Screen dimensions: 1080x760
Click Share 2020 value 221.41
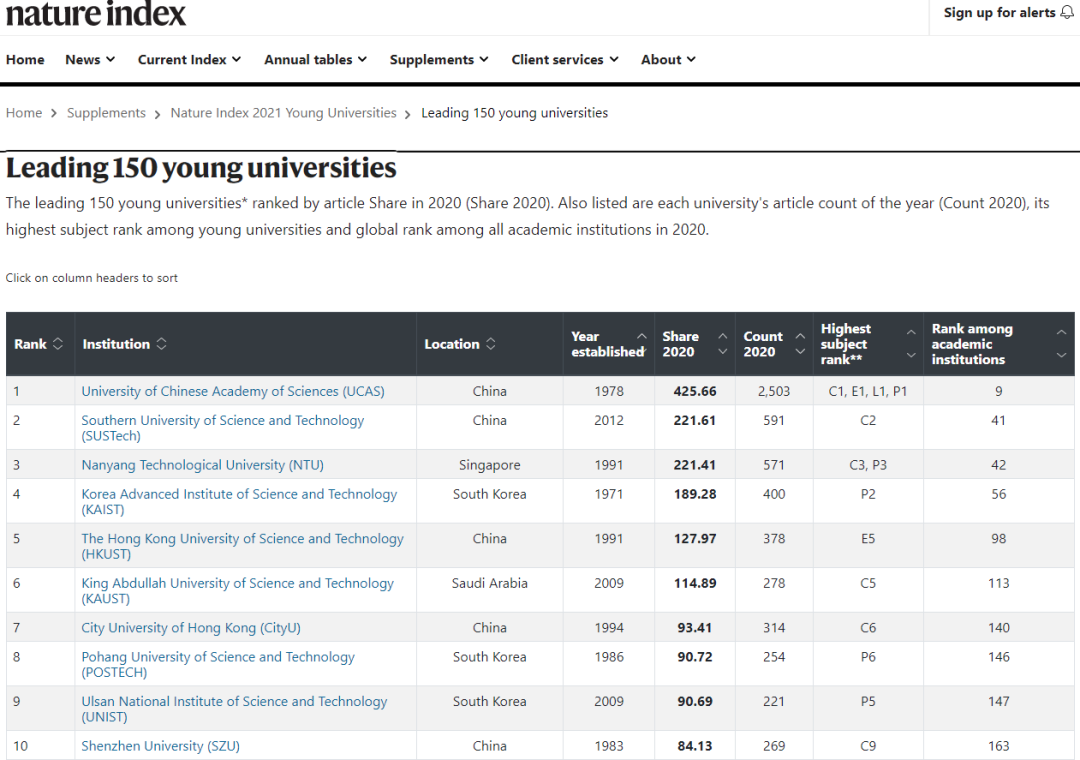pos(694,465)
